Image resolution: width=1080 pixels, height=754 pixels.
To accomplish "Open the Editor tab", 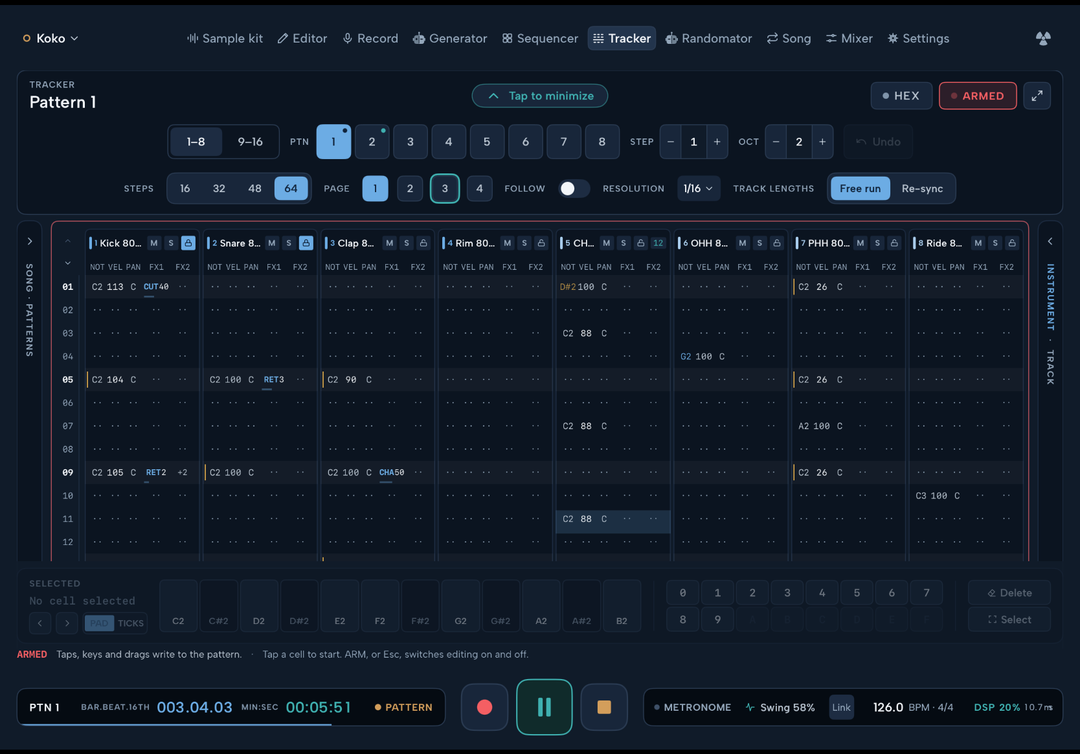I will click(302, 39).
